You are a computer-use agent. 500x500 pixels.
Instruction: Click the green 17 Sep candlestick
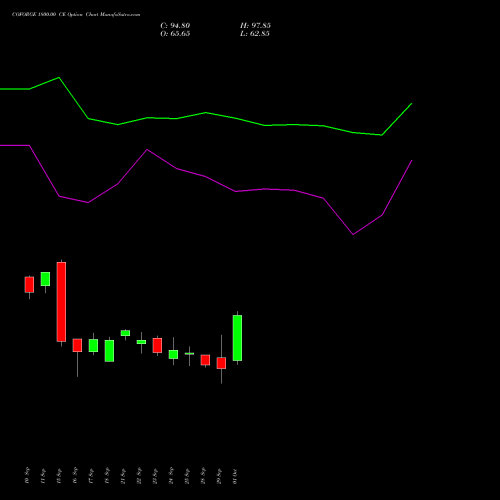[93, 345]
